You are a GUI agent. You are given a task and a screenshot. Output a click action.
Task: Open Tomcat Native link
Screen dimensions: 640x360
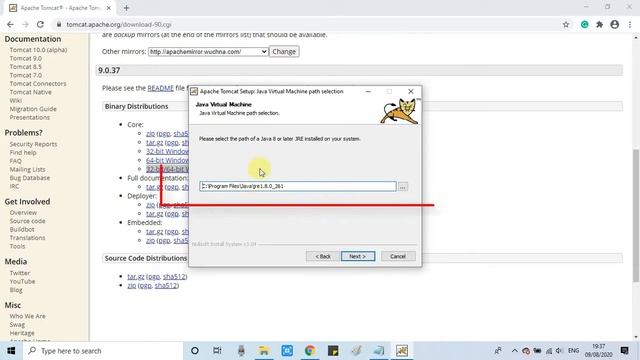pyautogui.click(x=31, y=92)
